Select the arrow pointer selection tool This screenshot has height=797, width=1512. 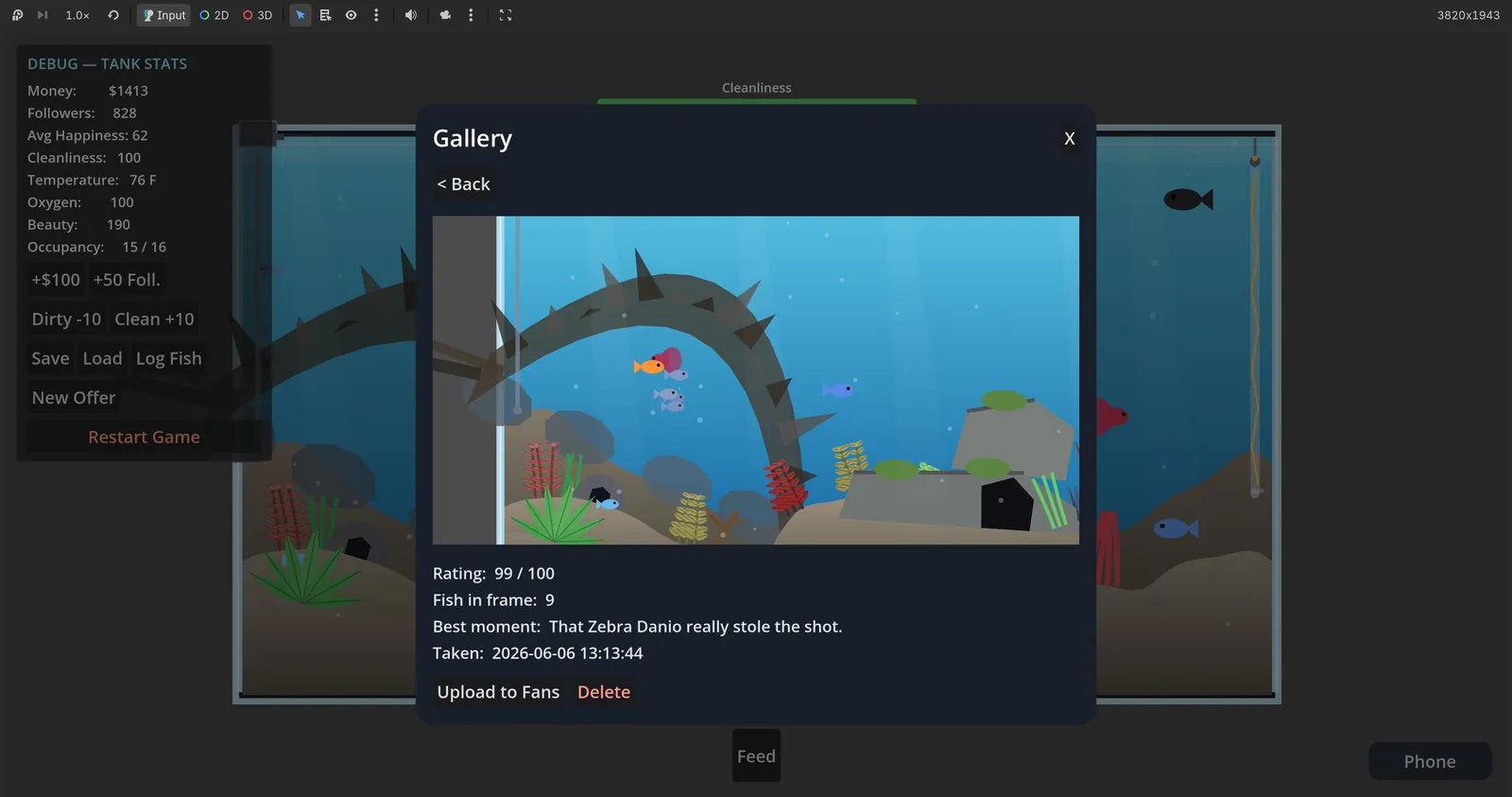coord(301,15)
